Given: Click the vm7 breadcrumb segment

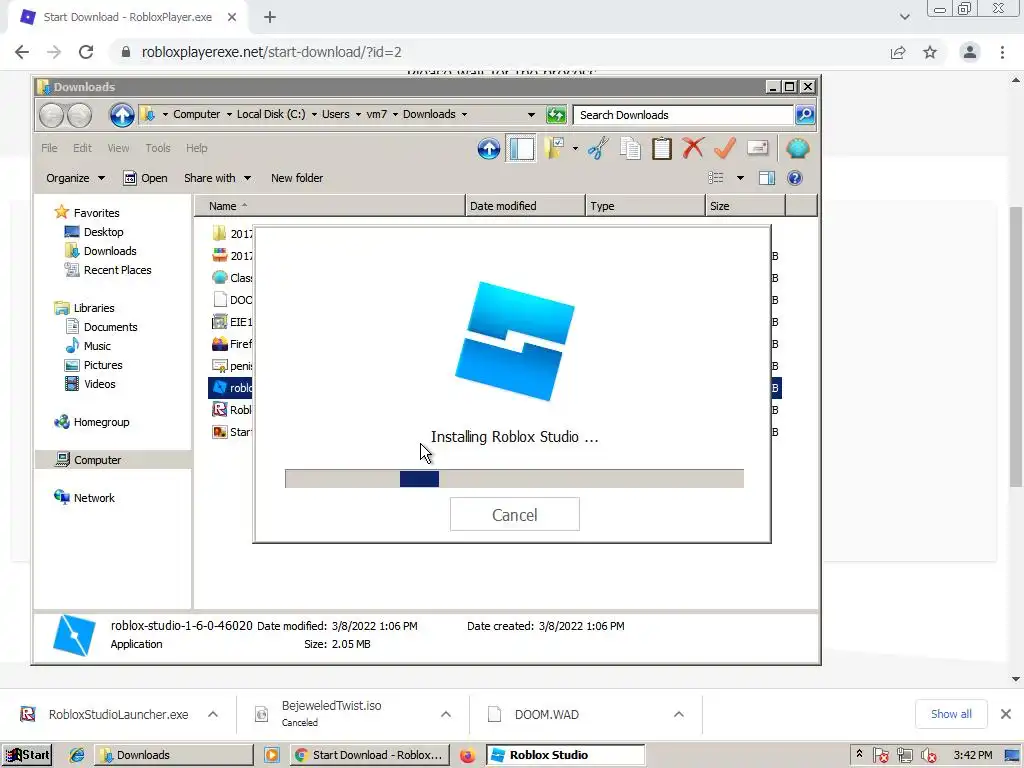Looking at the screenshot, I should pos(376,114).
